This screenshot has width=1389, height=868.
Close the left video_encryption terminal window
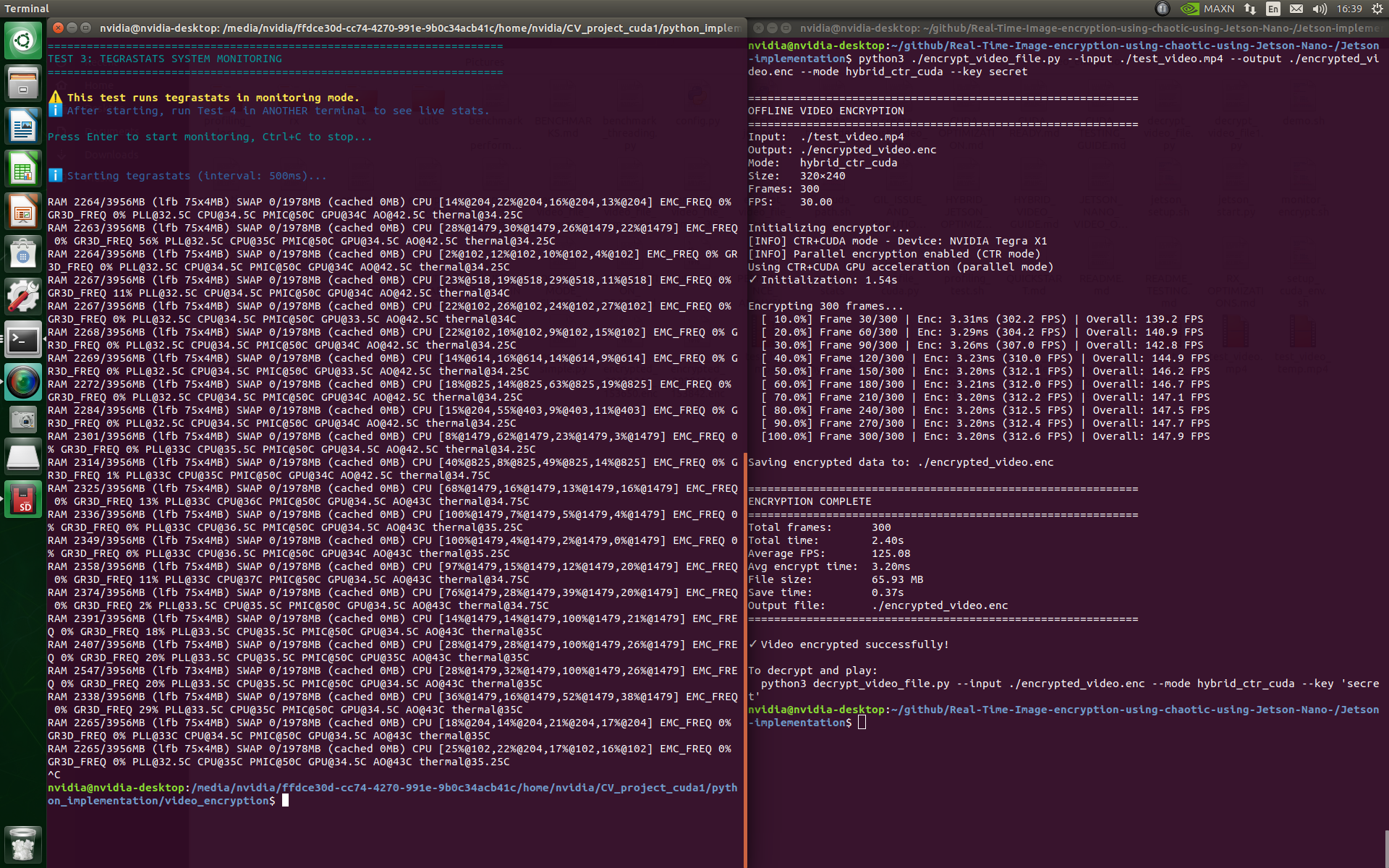(x=58, y=27)
